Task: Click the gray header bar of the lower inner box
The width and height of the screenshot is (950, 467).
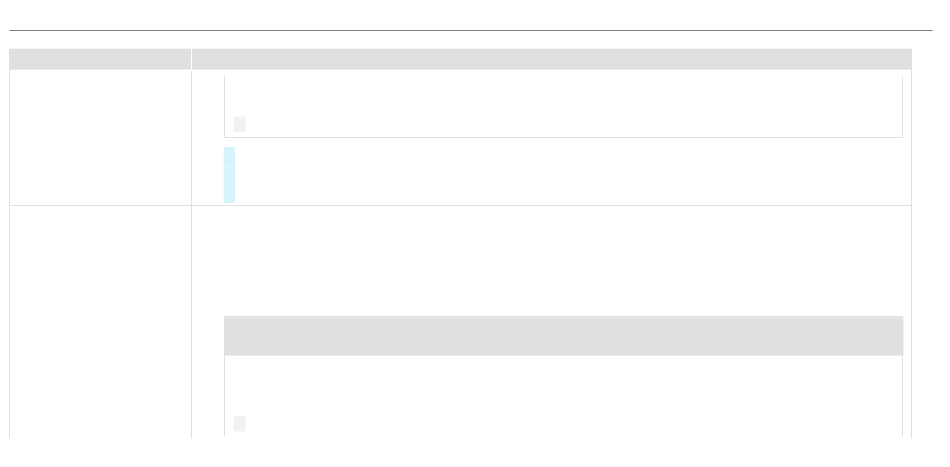Action: point(563,336)
